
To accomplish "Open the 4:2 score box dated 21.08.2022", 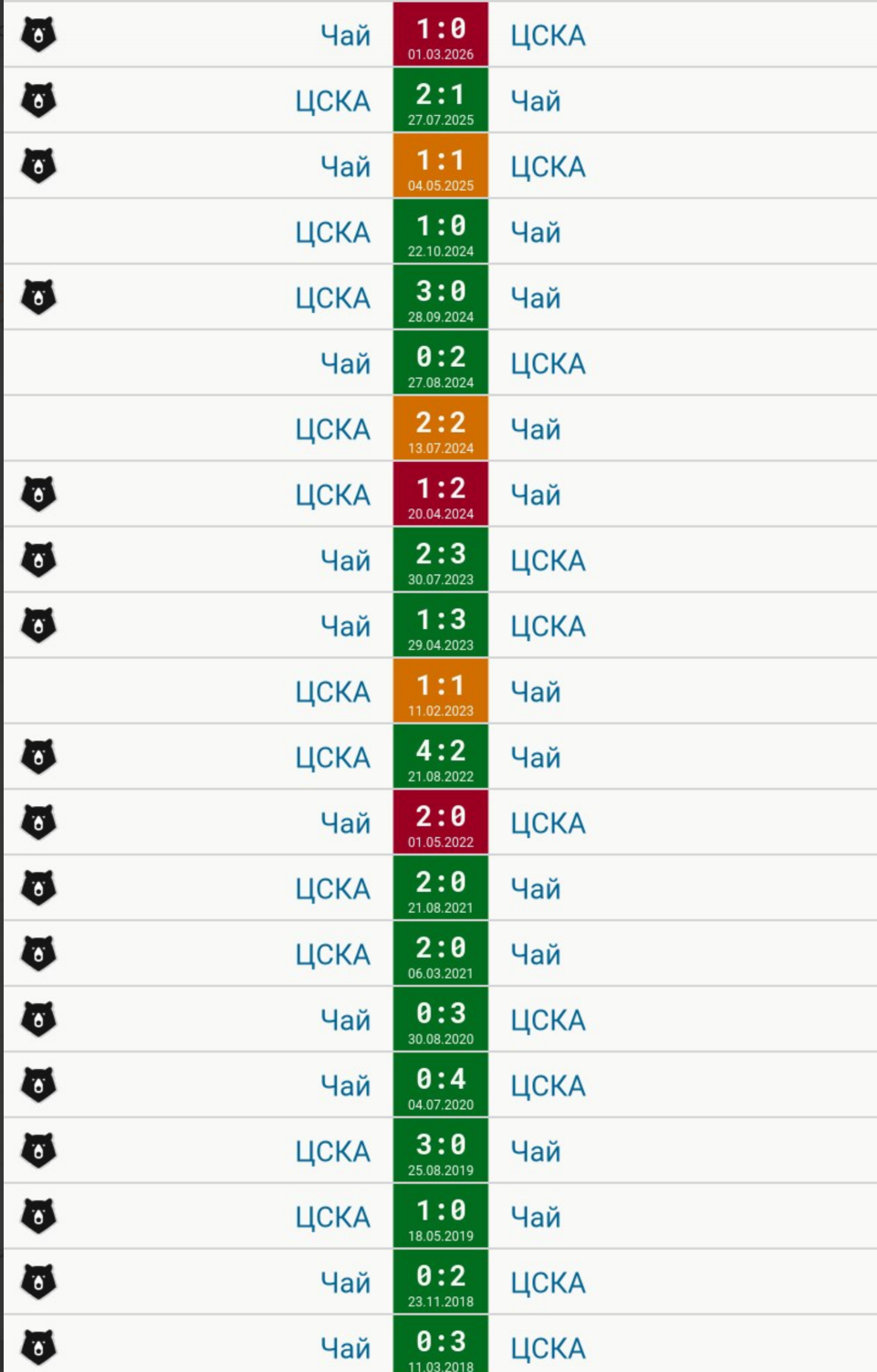I will 441,757.
